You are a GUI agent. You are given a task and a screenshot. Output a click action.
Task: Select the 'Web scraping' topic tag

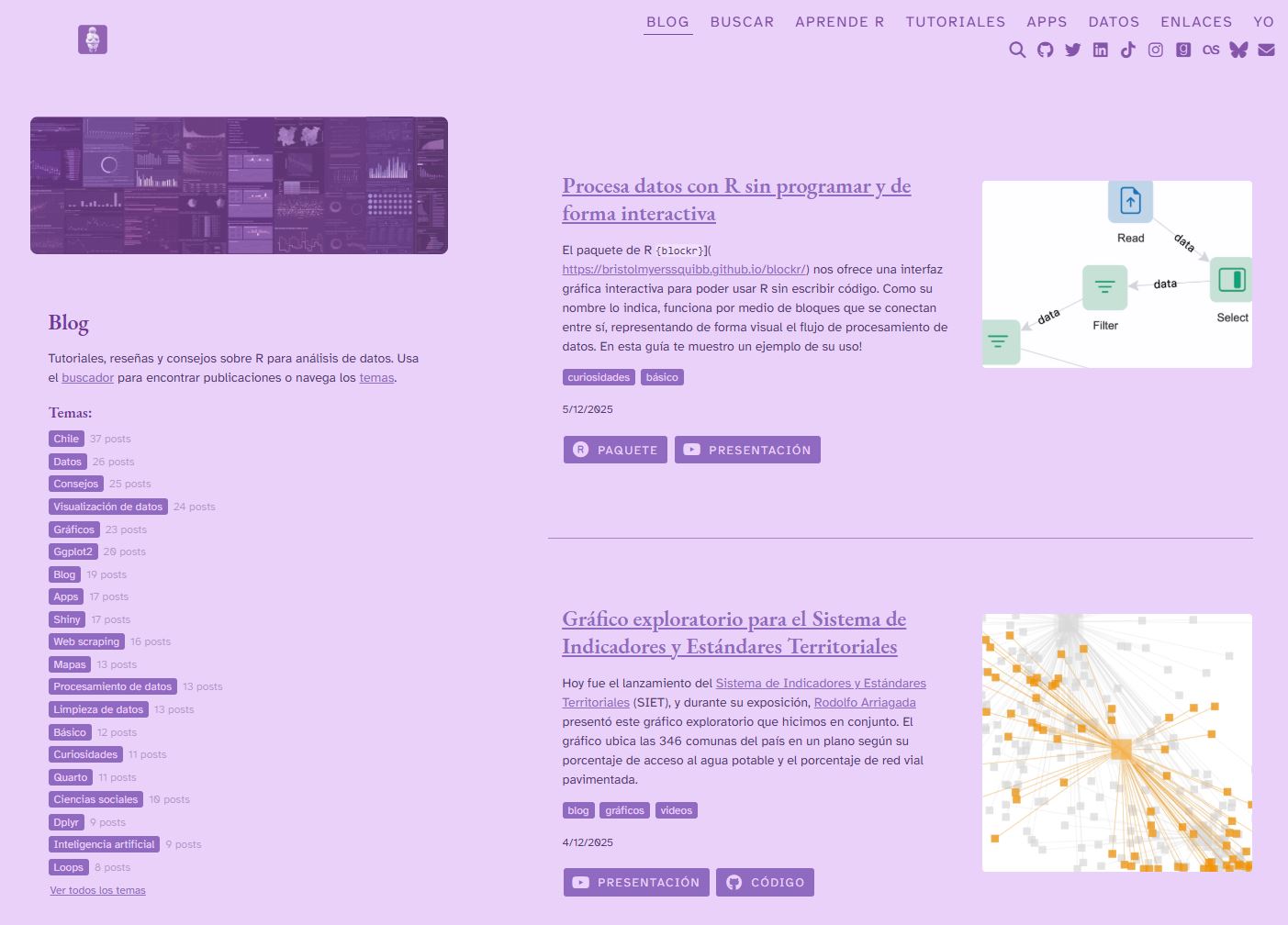point(86,641)
